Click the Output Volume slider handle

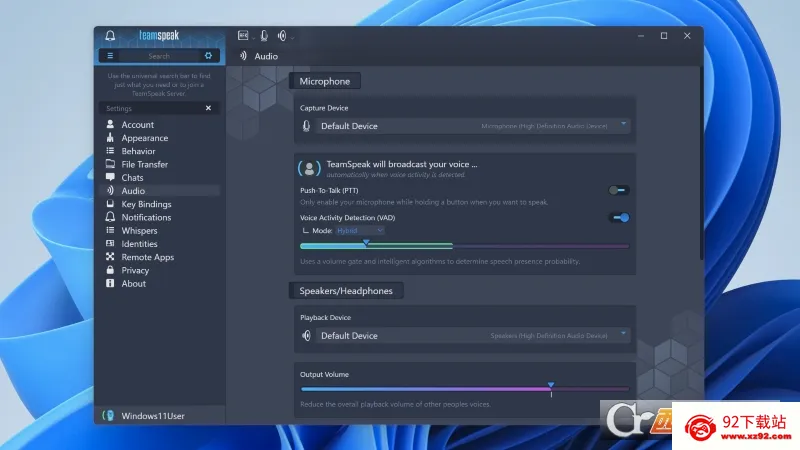coord(551,385)
